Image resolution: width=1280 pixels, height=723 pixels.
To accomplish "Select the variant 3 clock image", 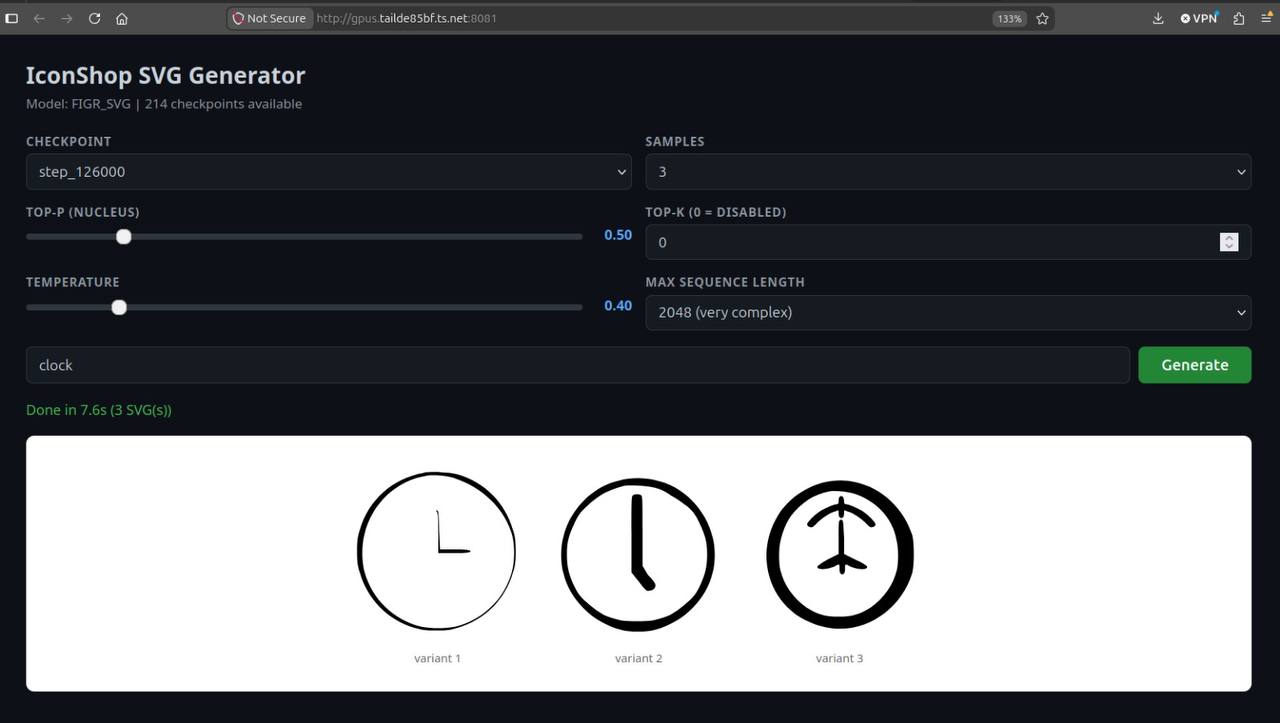I will (x=840, y=553).
